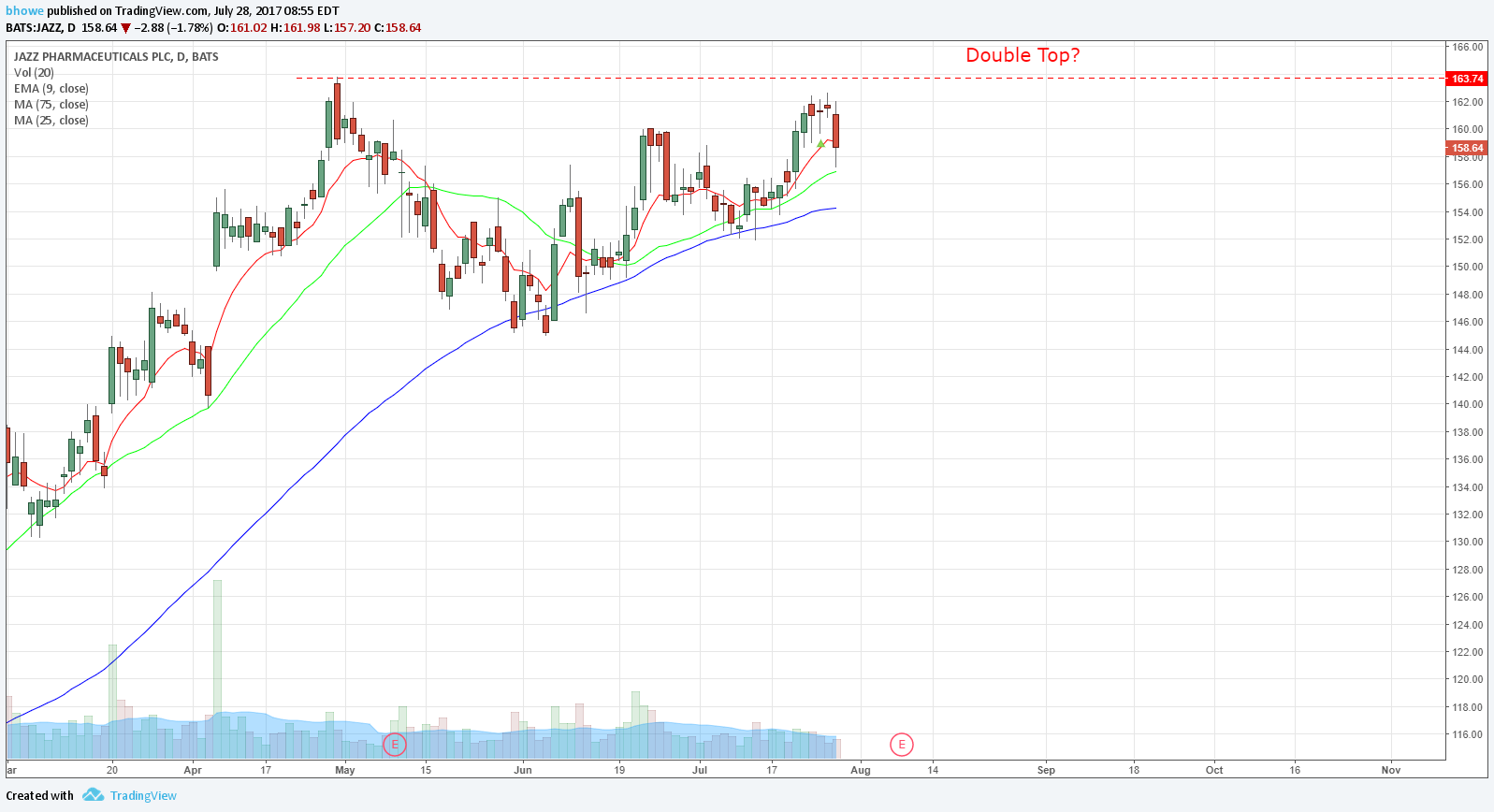Click the May label on time axis

tap(345, 770)
